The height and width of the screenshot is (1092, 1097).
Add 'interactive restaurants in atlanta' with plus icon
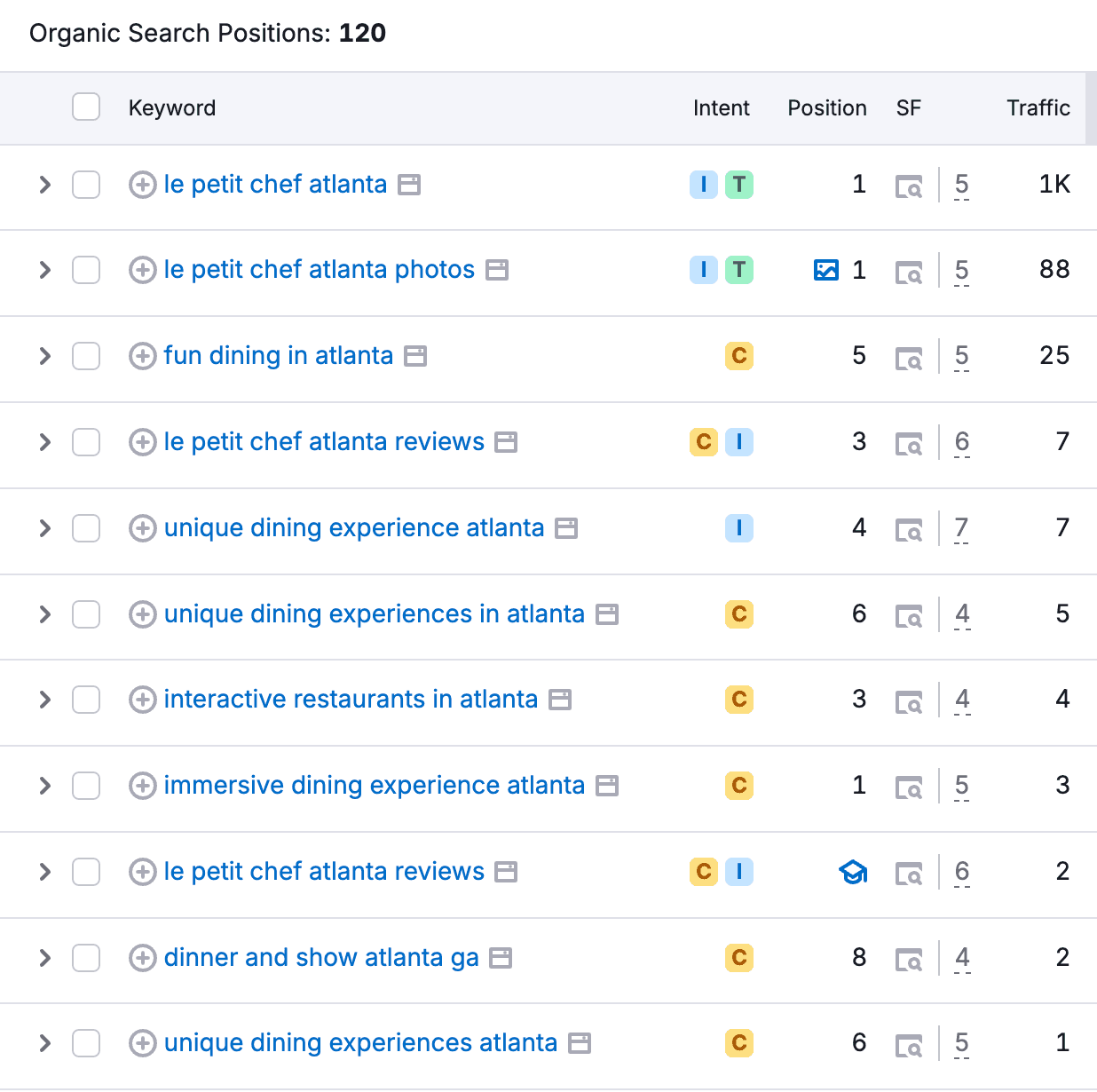[x=142, y=700]
